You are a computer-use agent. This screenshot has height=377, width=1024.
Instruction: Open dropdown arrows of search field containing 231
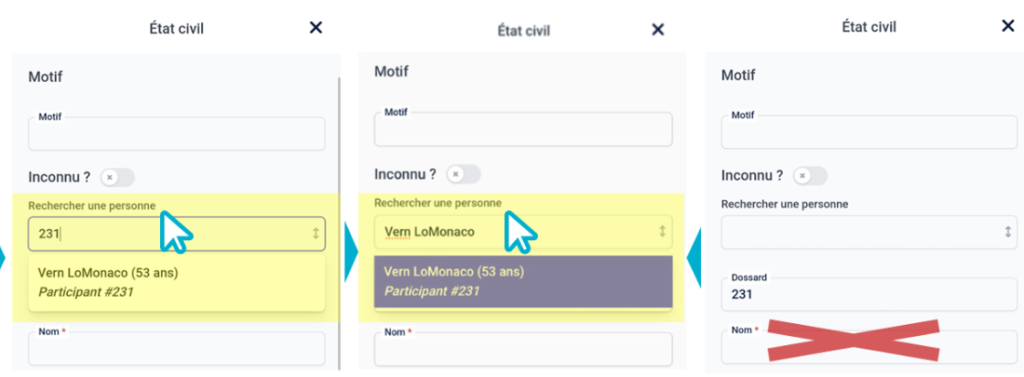point(315,233)
